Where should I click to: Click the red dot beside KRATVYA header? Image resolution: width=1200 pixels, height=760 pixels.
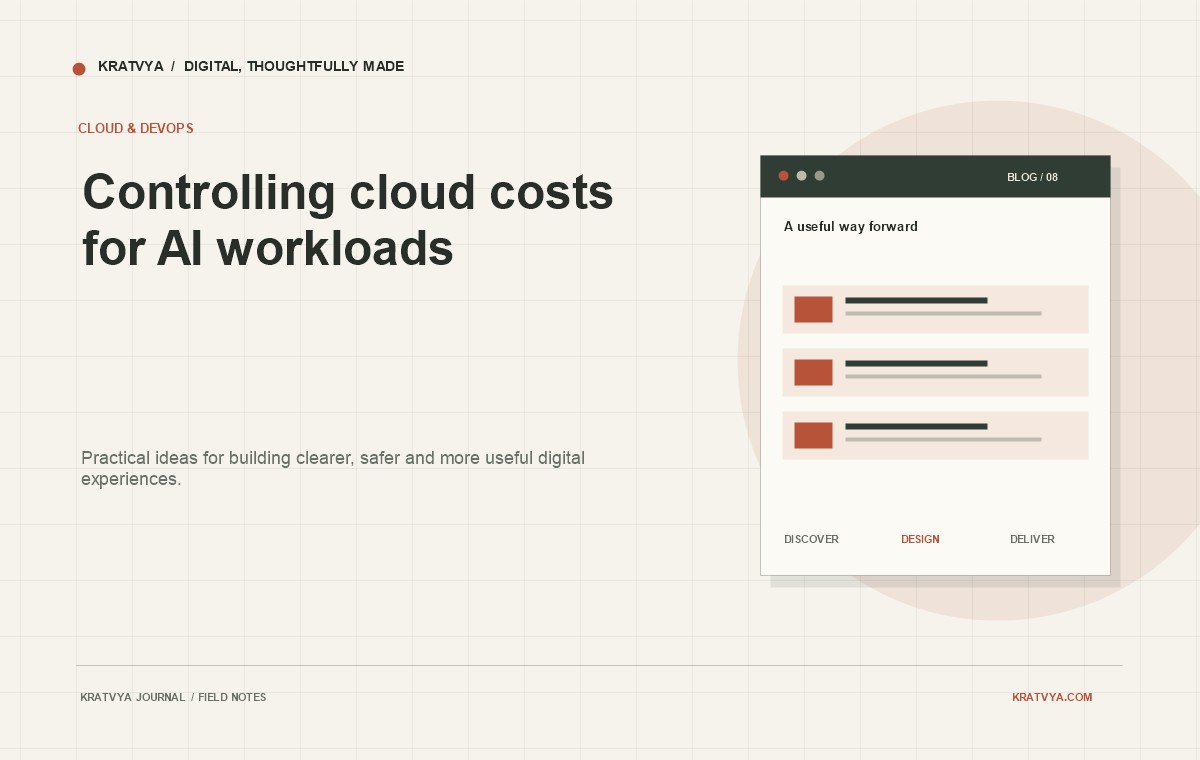(79, 69)
